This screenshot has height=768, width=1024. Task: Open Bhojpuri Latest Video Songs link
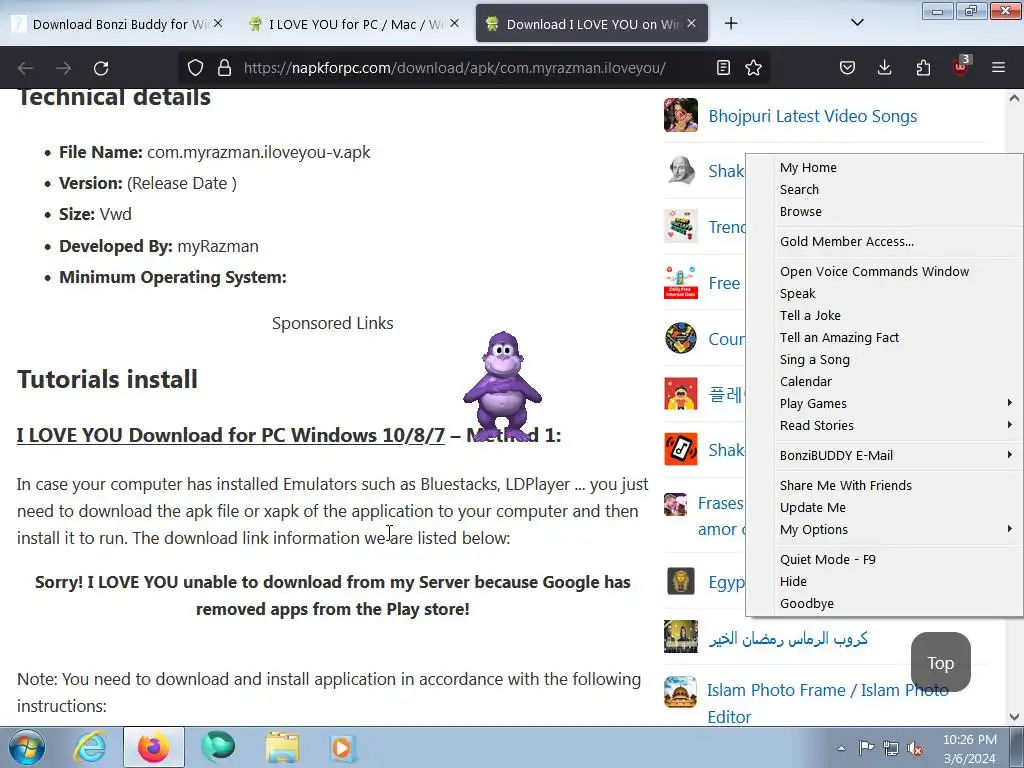pyautogui.click(x=812, y=116)
